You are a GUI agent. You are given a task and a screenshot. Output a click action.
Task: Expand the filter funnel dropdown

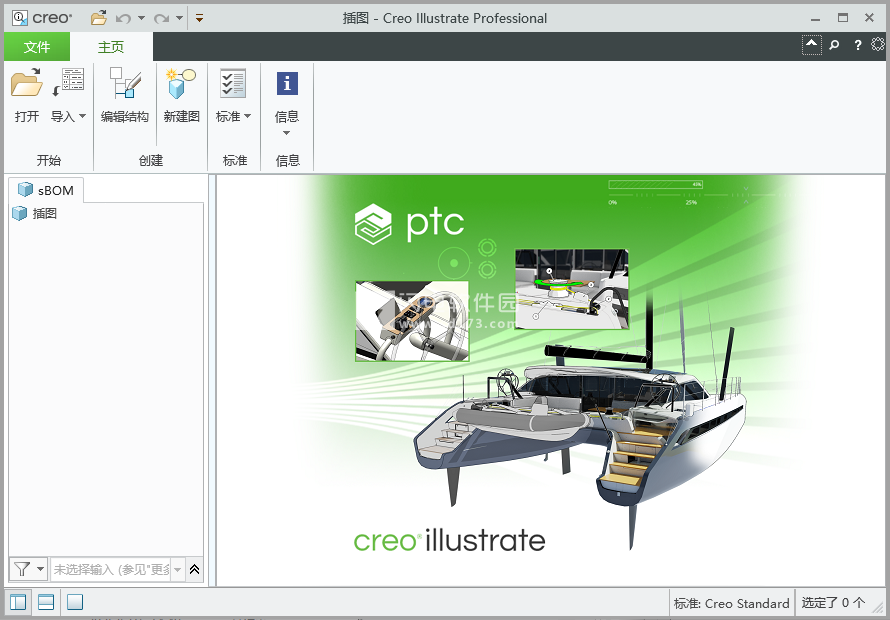(28, 569)
